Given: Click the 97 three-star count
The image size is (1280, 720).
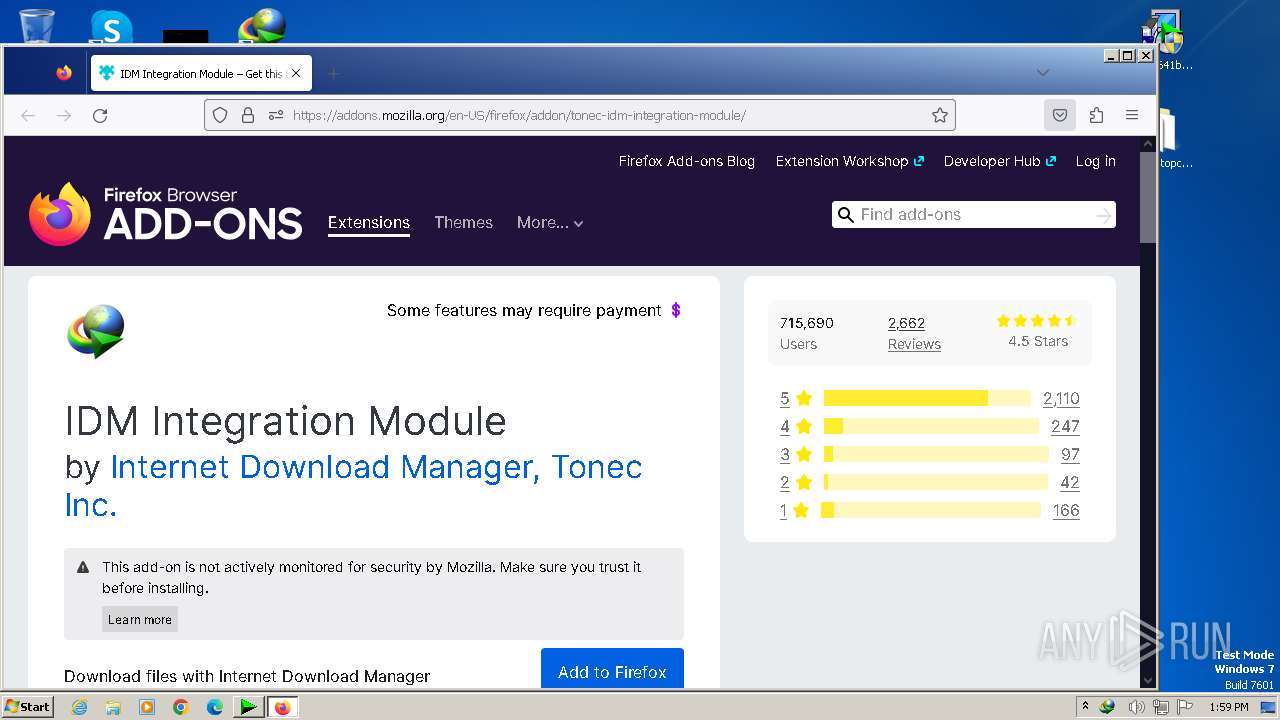Looking at the screenshot, I should [x=1070, y=454].
